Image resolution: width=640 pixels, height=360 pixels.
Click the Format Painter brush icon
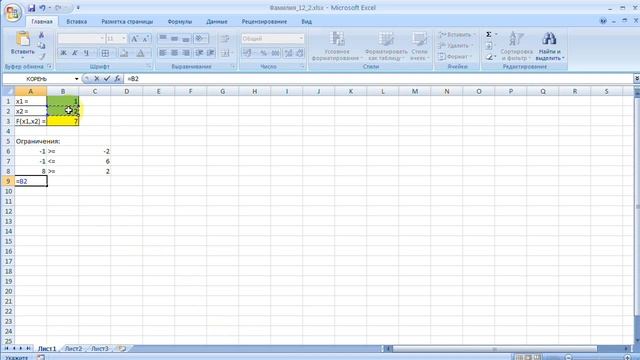coord(41,56)
